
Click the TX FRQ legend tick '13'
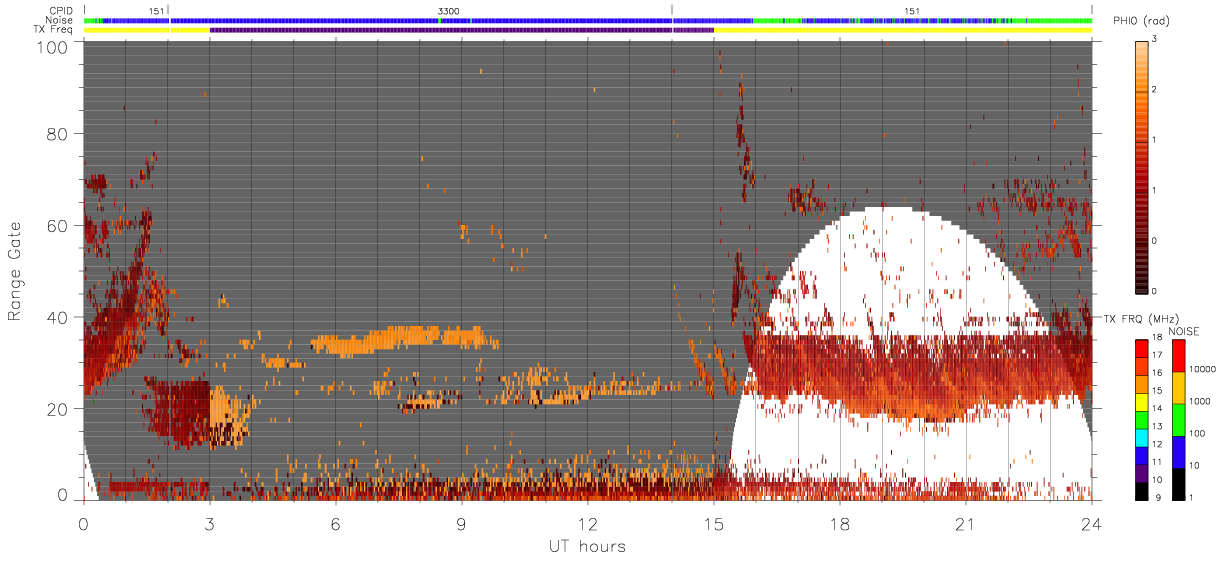(1158, 426)
